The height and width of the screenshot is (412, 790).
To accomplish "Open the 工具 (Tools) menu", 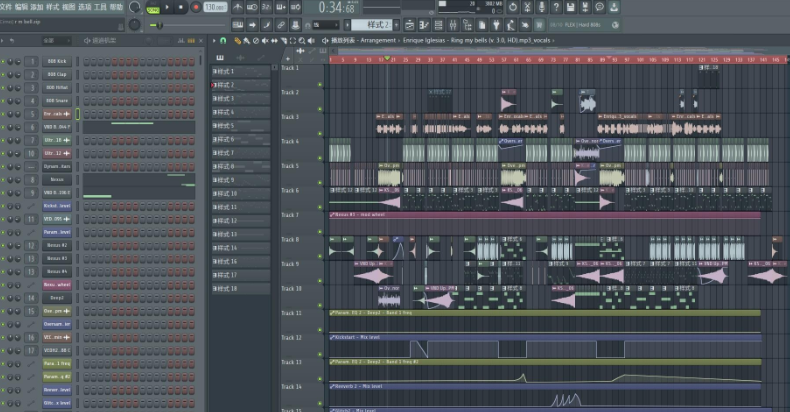I will pos(101,7).
